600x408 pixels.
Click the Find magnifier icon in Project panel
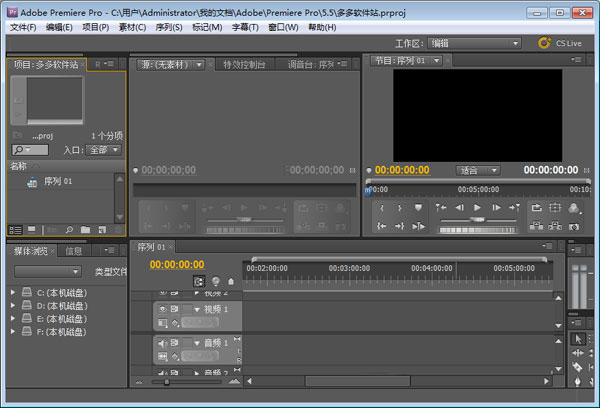coord(70,230)
